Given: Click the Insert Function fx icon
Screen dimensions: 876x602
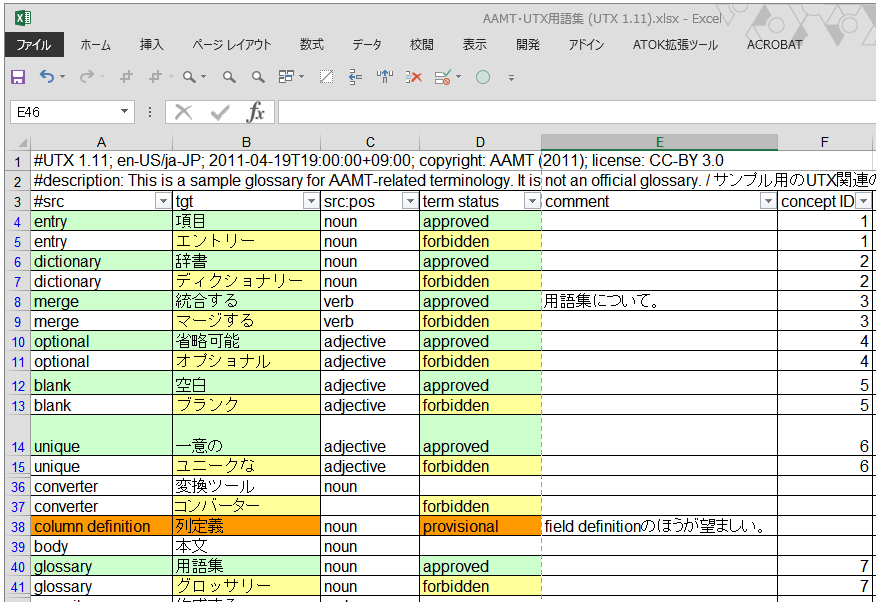Looking at the screenshot, I should click(256, 112).
